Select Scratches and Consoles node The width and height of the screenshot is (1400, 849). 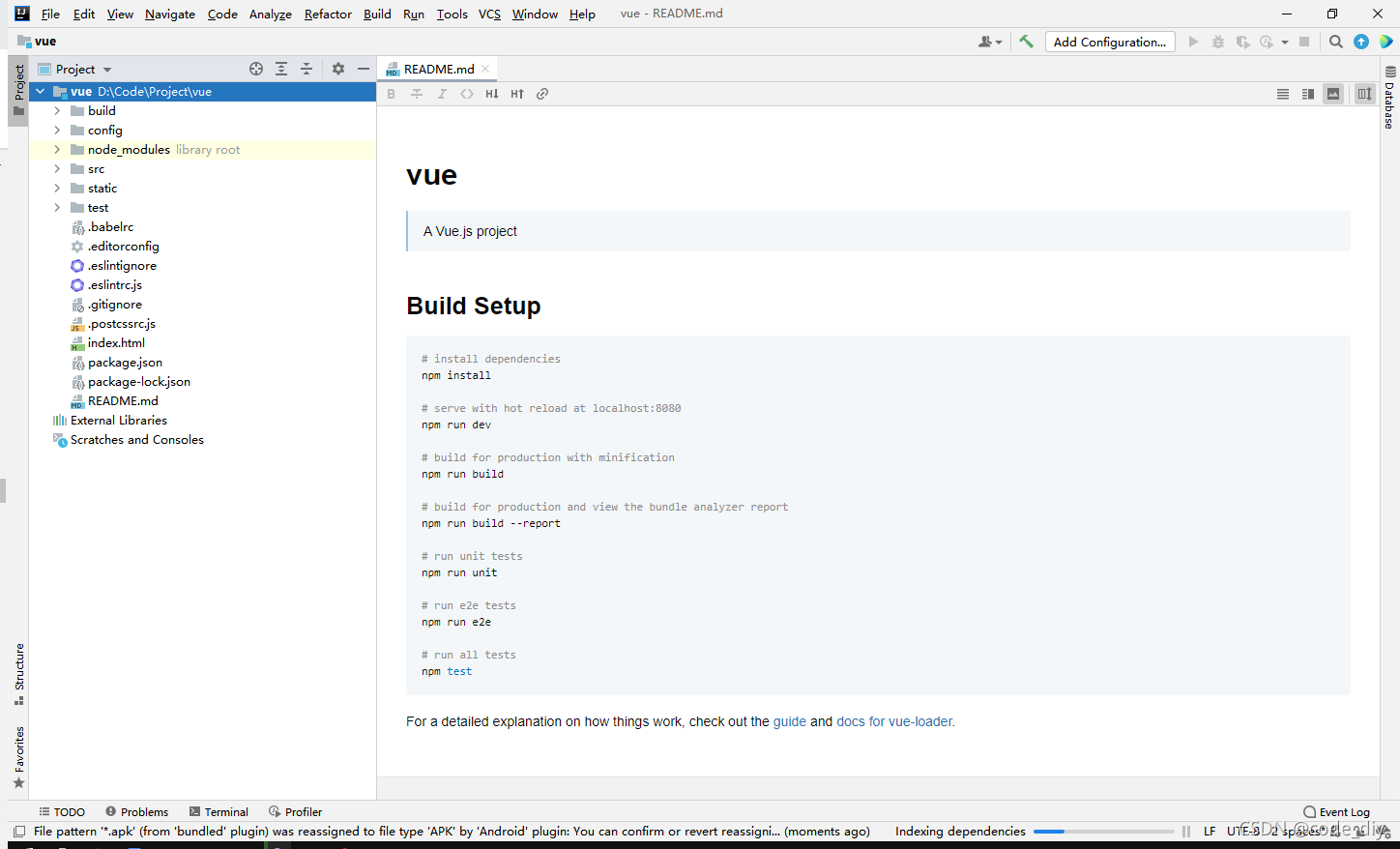pos(137,440)
